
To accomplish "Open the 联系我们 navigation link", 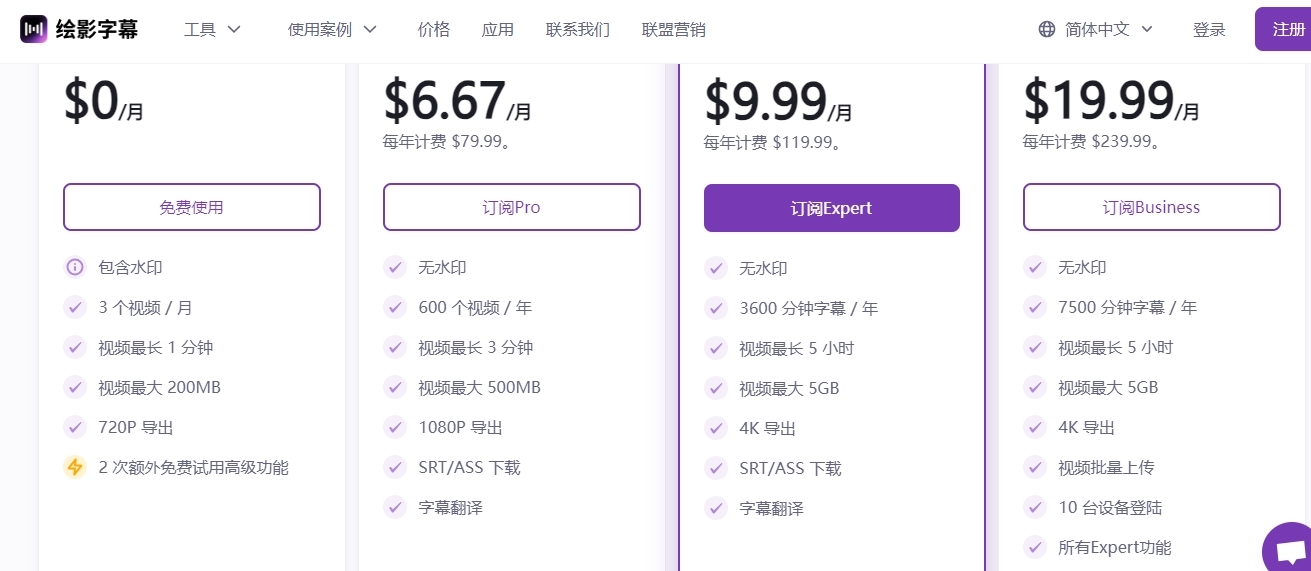I will click(x=578, y=29).
